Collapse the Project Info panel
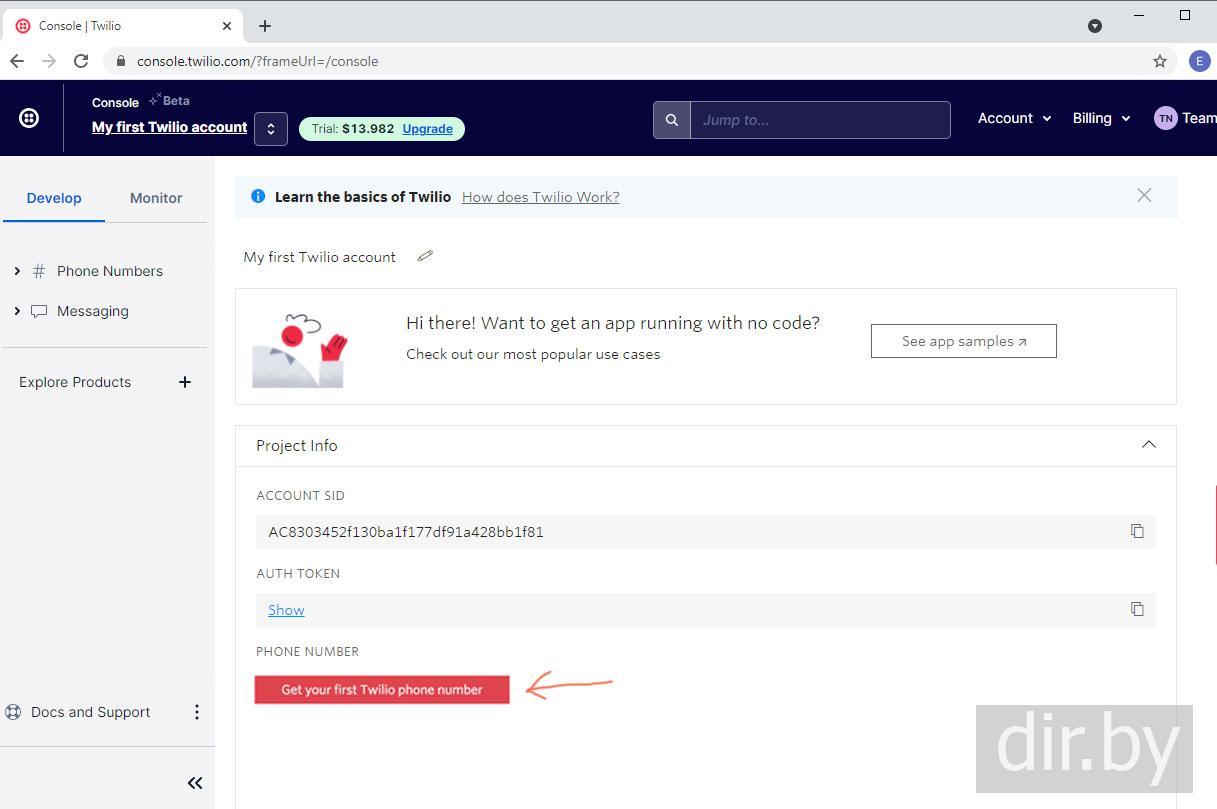 click(1148, 445)
